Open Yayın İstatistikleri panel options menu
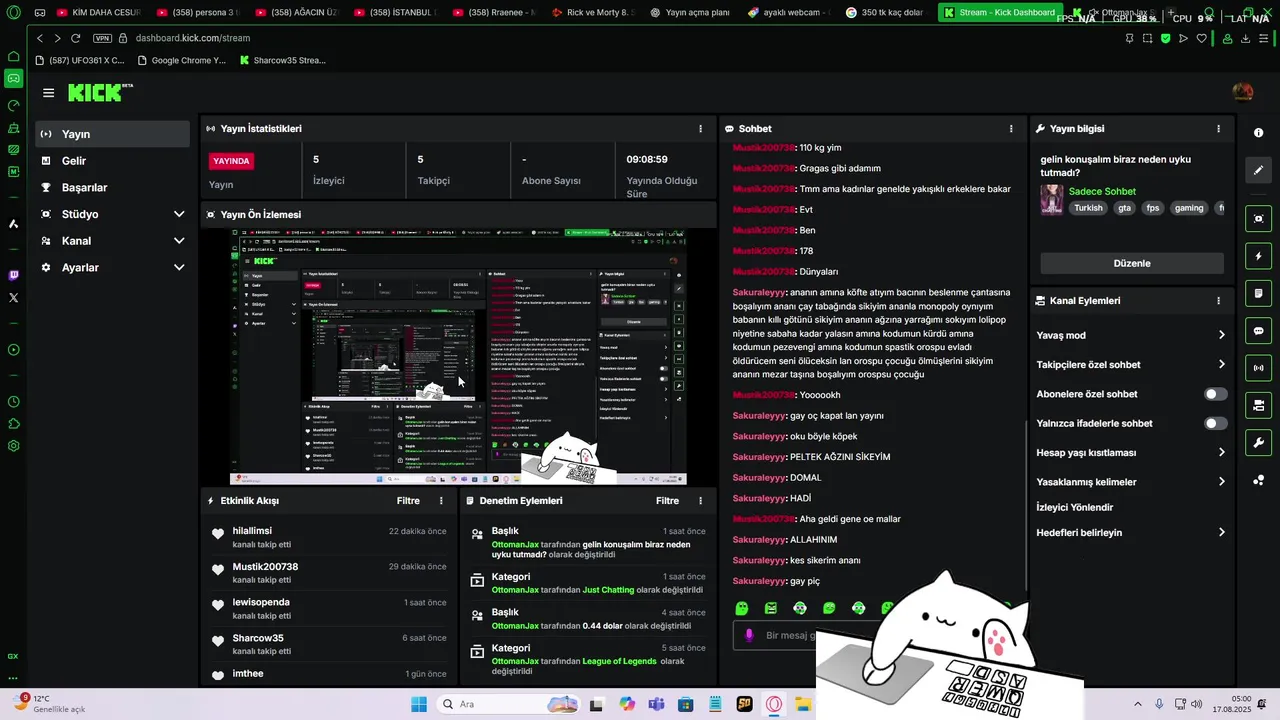 click(x=700, y=129)
